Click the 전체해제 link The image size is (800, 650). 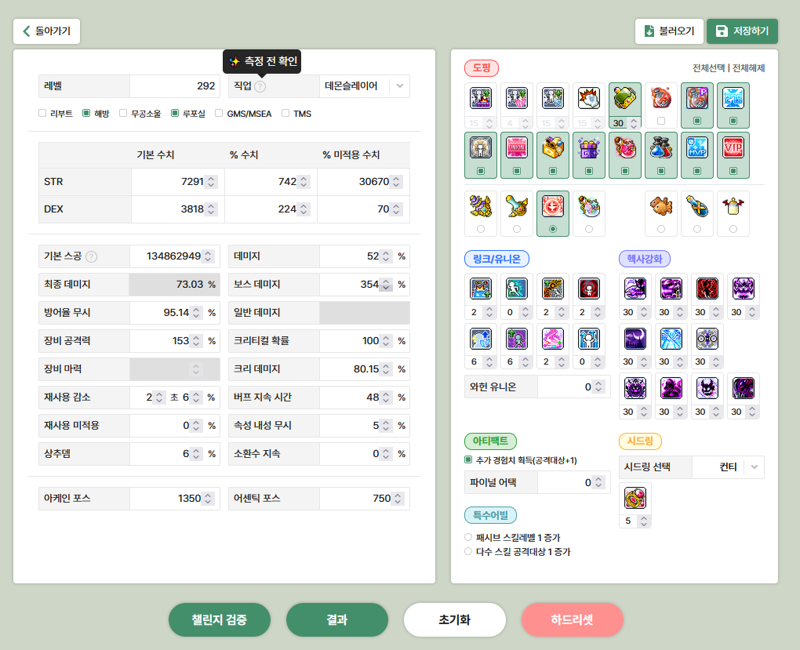[x=748, y=68]
